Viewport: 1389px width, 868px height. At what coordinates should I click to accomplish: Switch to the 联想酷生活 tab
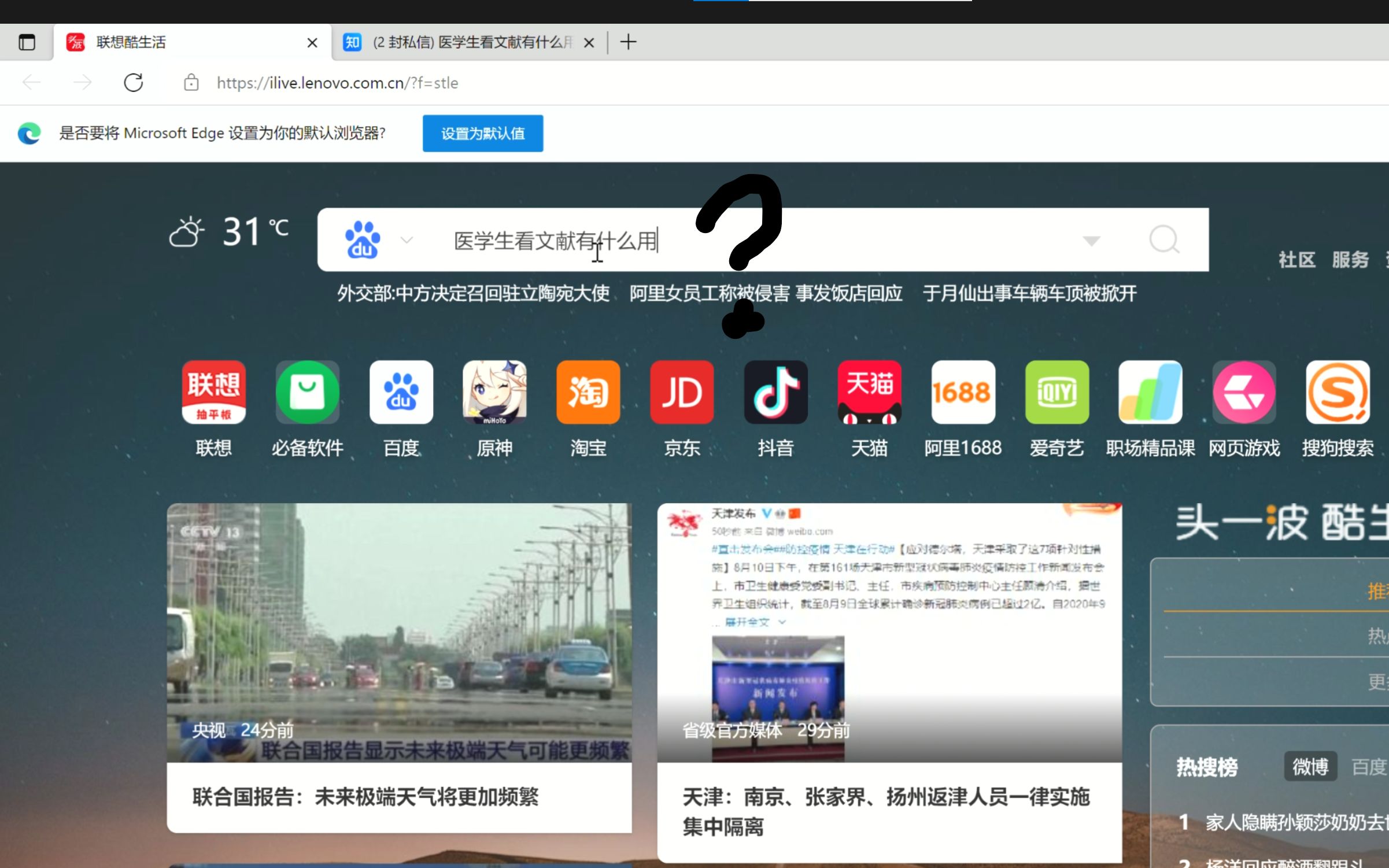(x=193, y=42)
